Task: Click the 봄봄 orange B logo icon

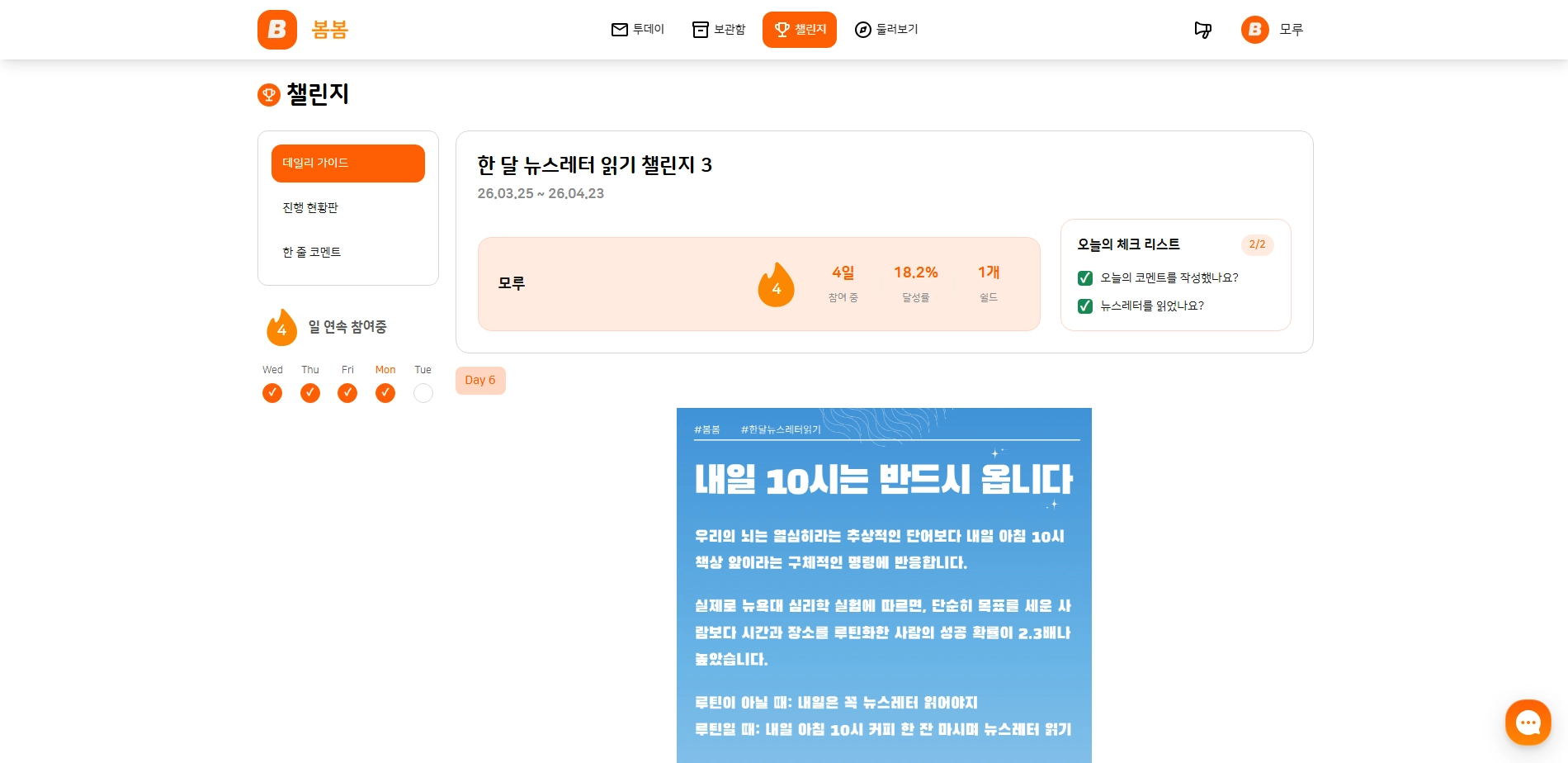Action: 277,30
